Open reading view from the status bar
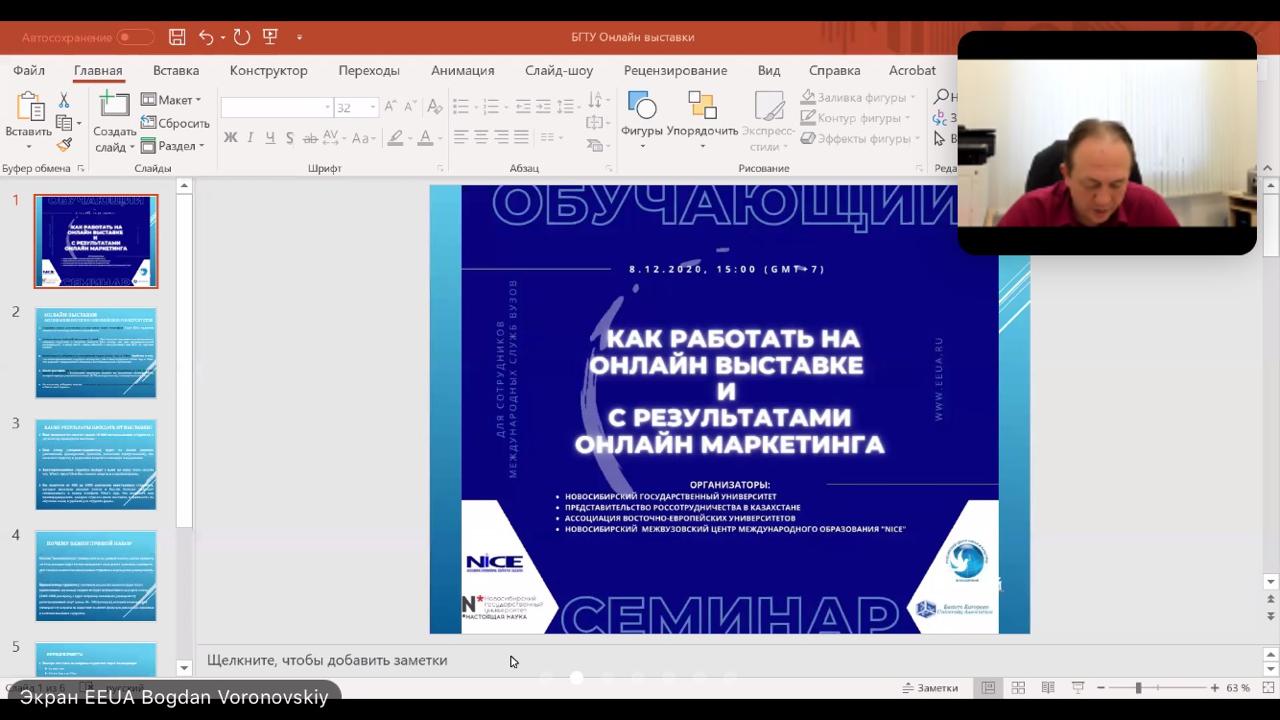This screenshot has height=720, width=1280. pyautogui.click(x=1048, y=688)
